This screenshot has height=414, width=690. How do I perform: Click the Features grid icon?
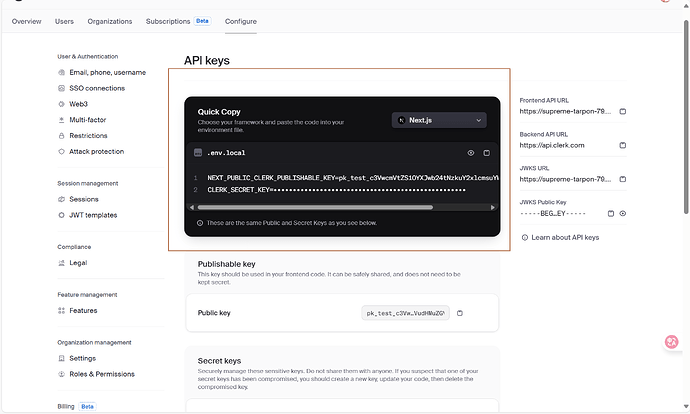tap(62, 310)
